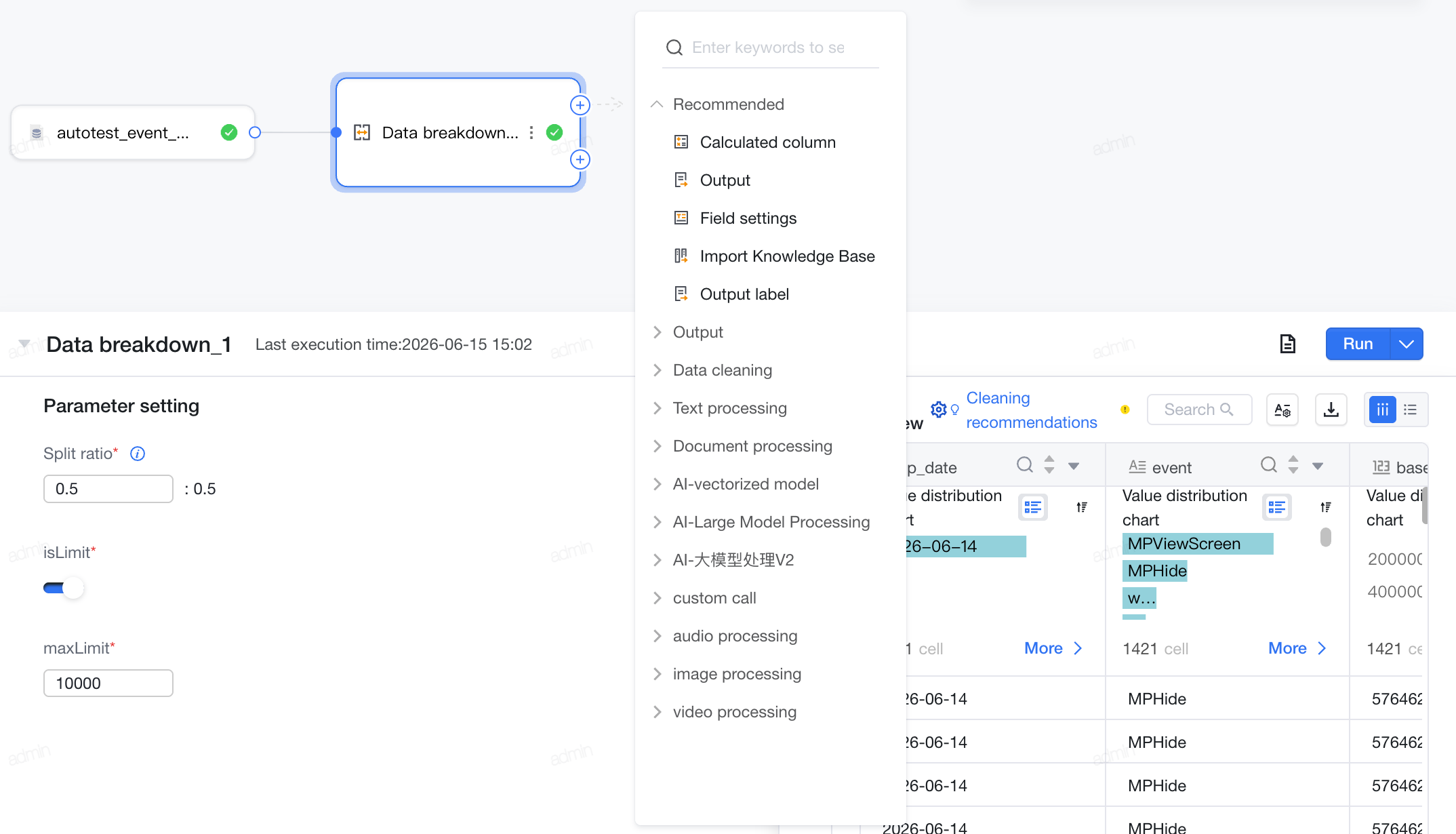
Task: Toggle the isLimit switch
Action: pos(63,588)
